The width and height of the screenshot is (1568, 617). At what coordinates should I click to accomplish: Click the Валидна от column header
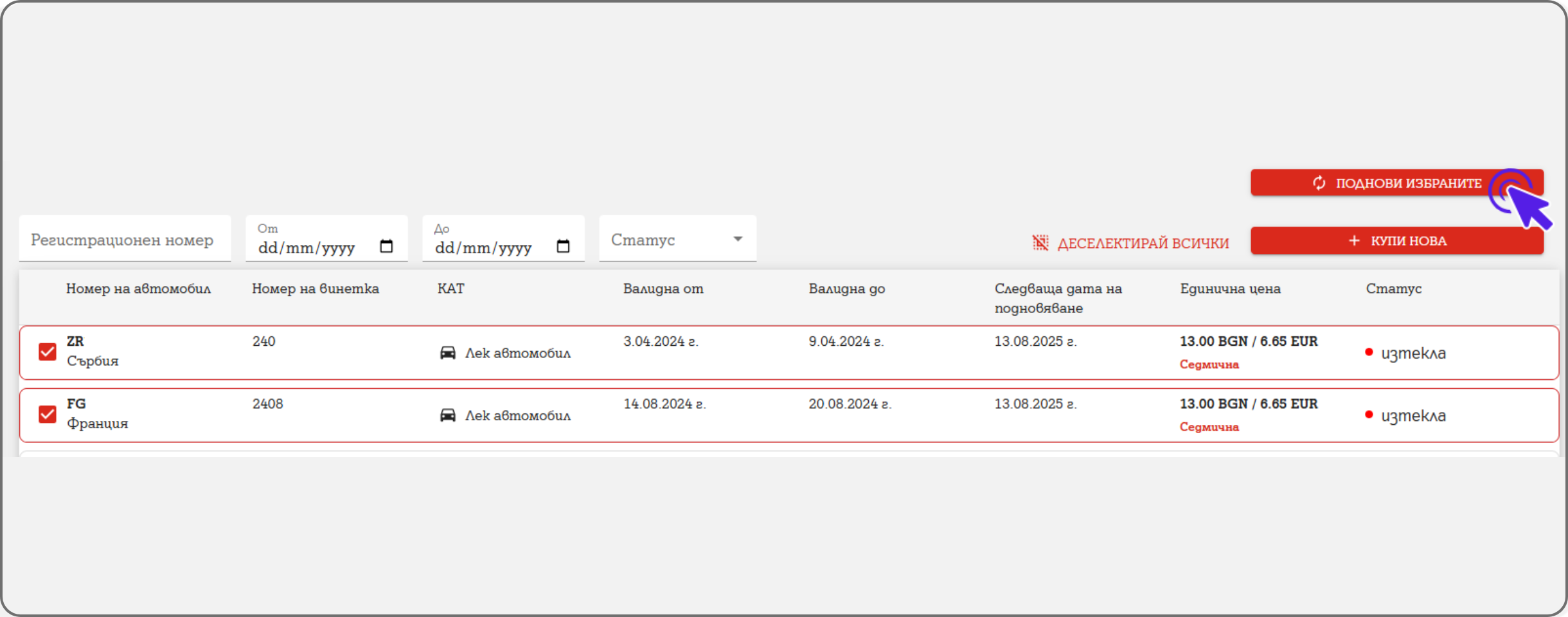663,289
